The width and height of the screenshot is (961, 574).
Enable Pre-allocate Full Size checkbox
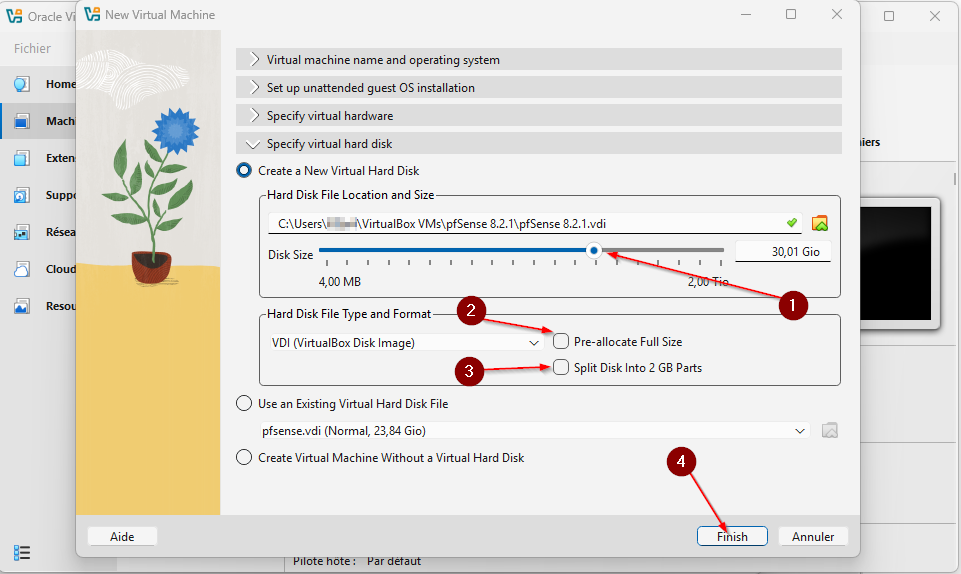561,341
